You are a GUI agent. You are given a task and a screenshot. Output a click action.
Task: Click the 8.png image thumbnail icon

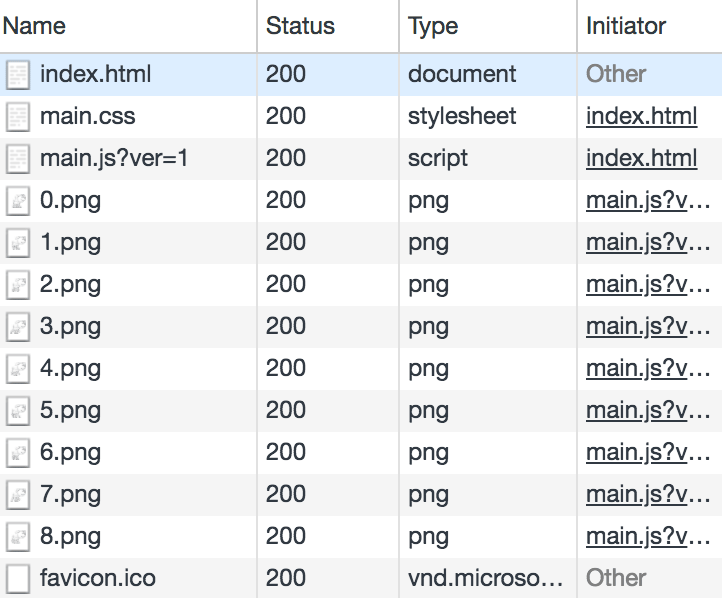[18, 536]
